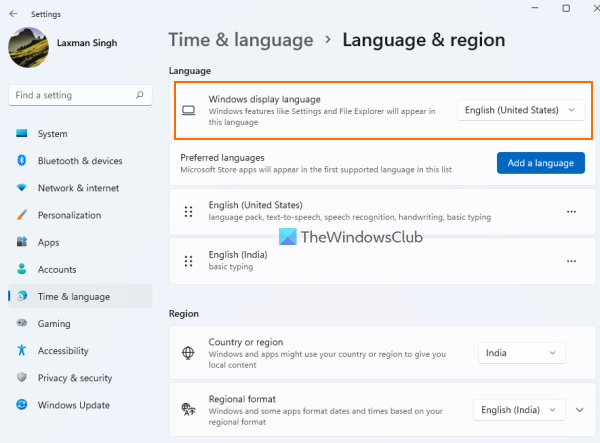
Task: Click the Add a language button
Action: click(540, 163)
